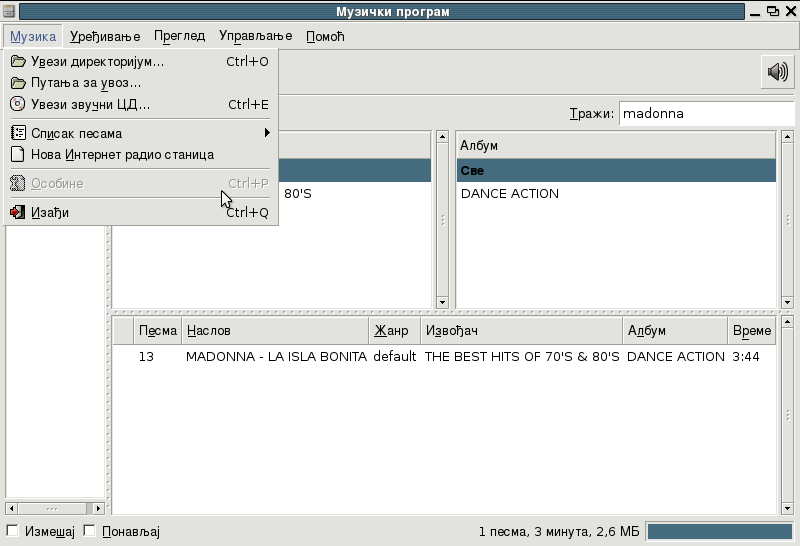
Task: Expand the Списак песама submenu arrow
Action: click(267, 133)
